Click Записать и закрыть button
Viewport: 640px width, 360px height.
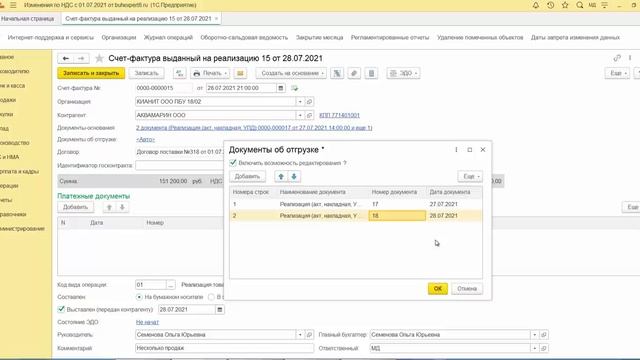[x=91, y=73]
